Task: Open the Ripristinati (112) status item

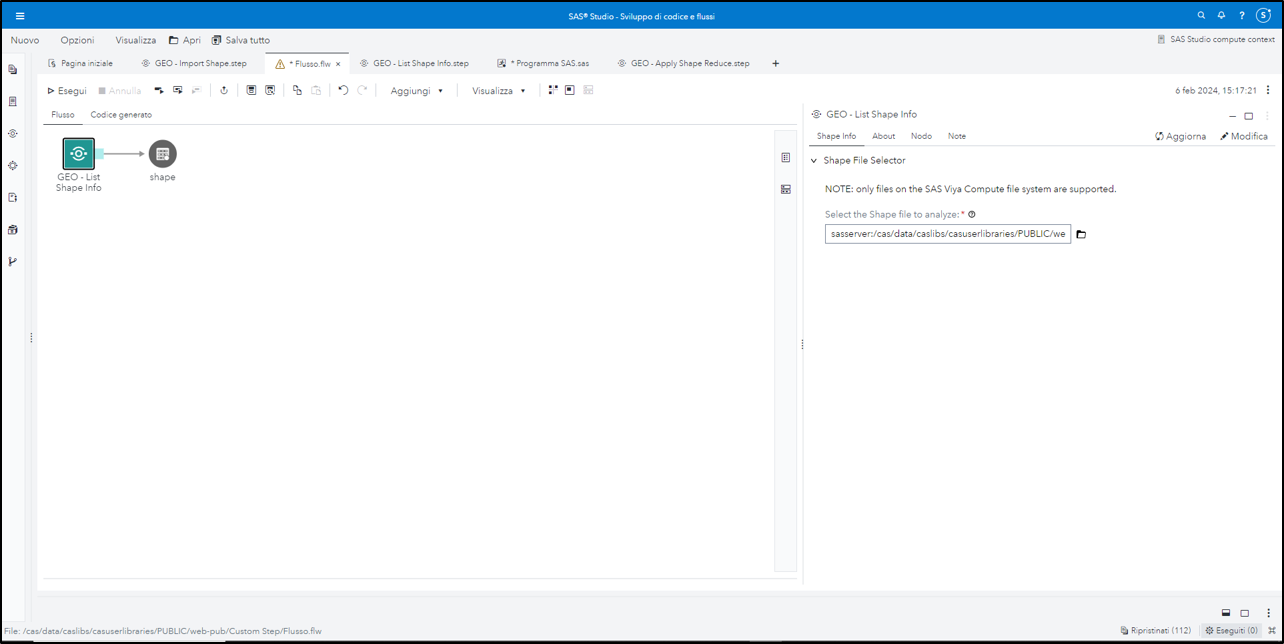Action: (1155, 631)
